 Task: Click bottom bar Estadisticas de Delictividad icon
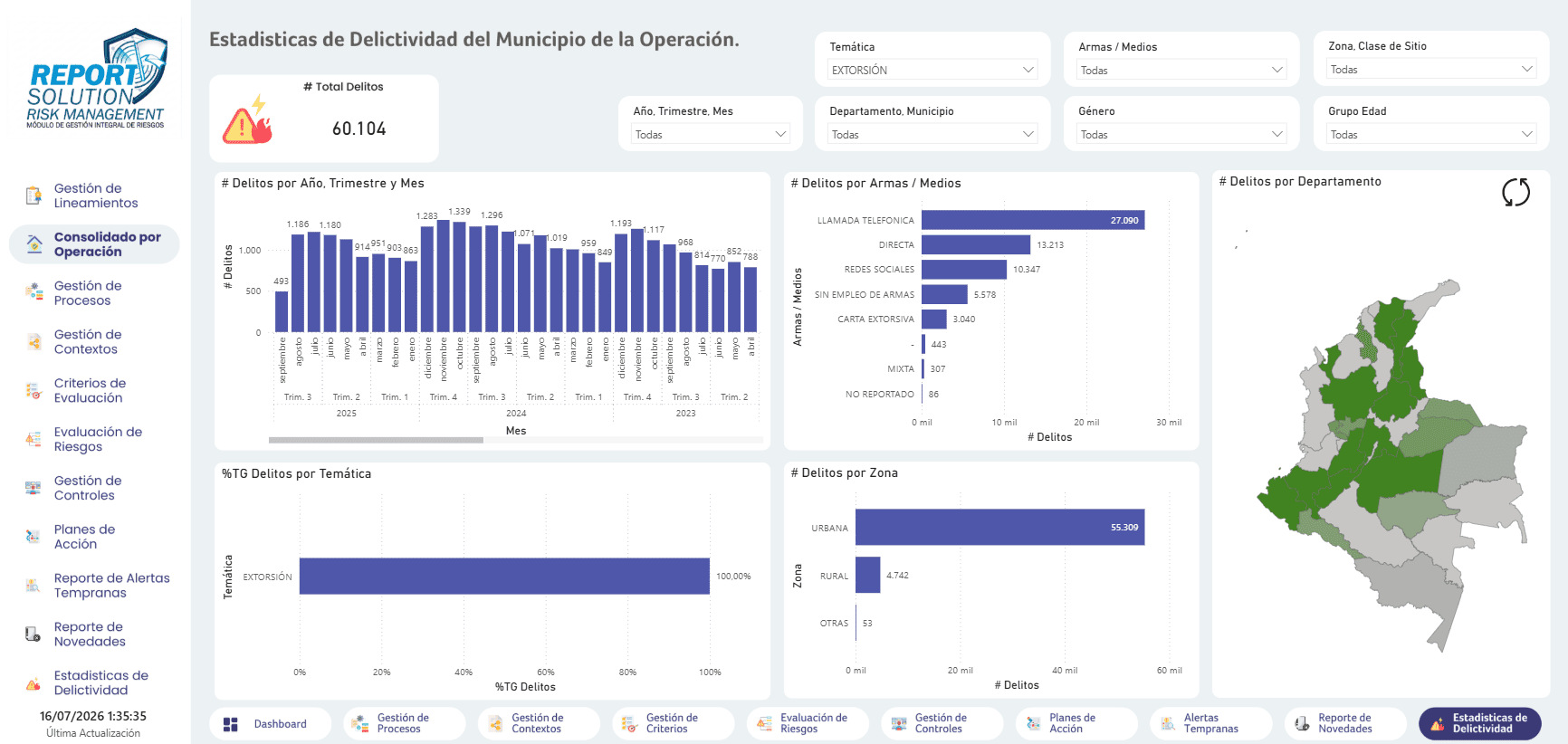1437,723
